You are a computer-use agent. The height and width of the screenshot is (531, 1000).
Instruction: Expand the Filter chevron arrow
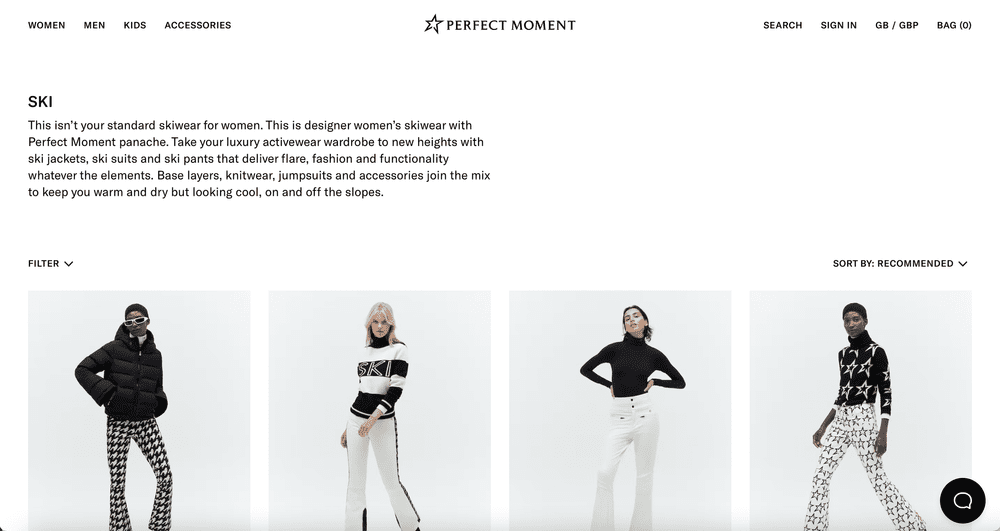[69, 264]
